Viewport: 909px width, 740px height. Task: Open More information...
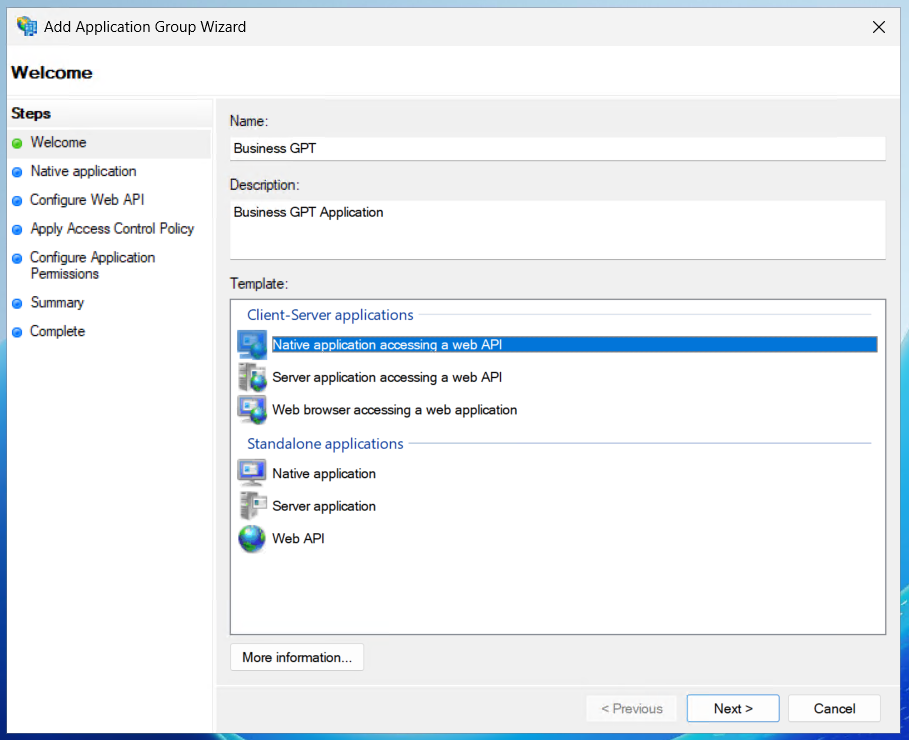pyautogui.click(x=297, y=657)
